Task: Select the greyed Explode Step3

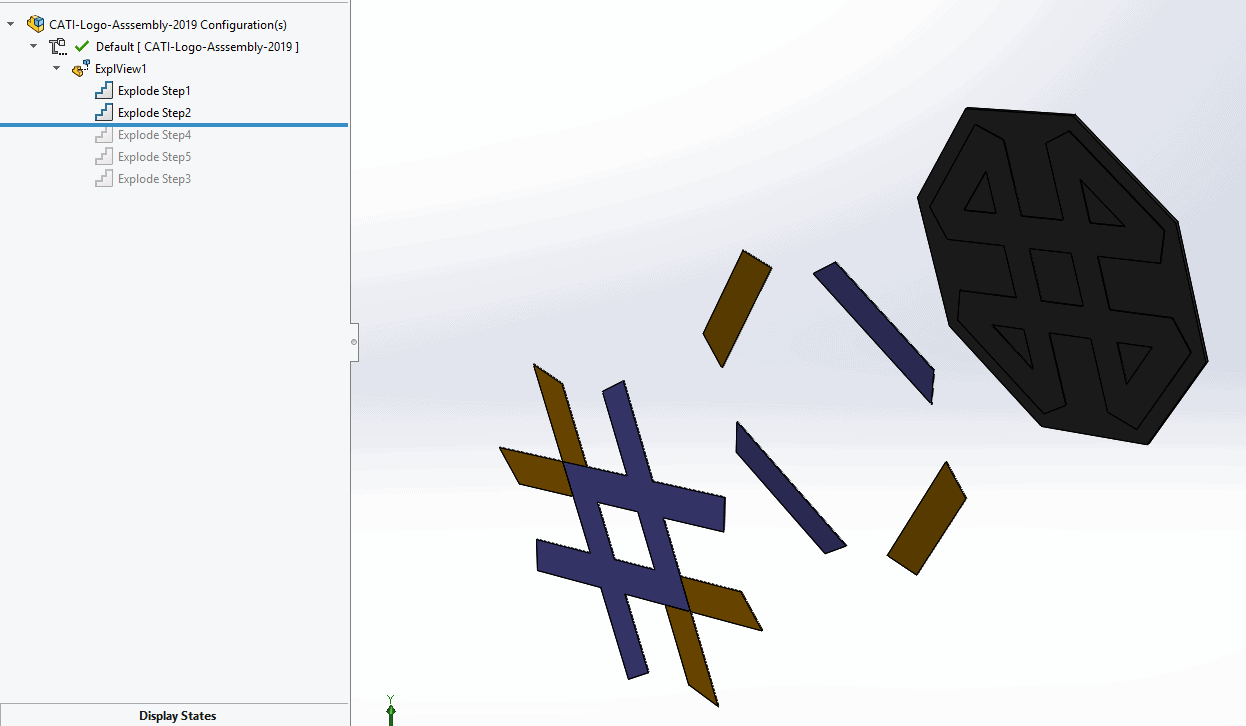Action: 154,179
